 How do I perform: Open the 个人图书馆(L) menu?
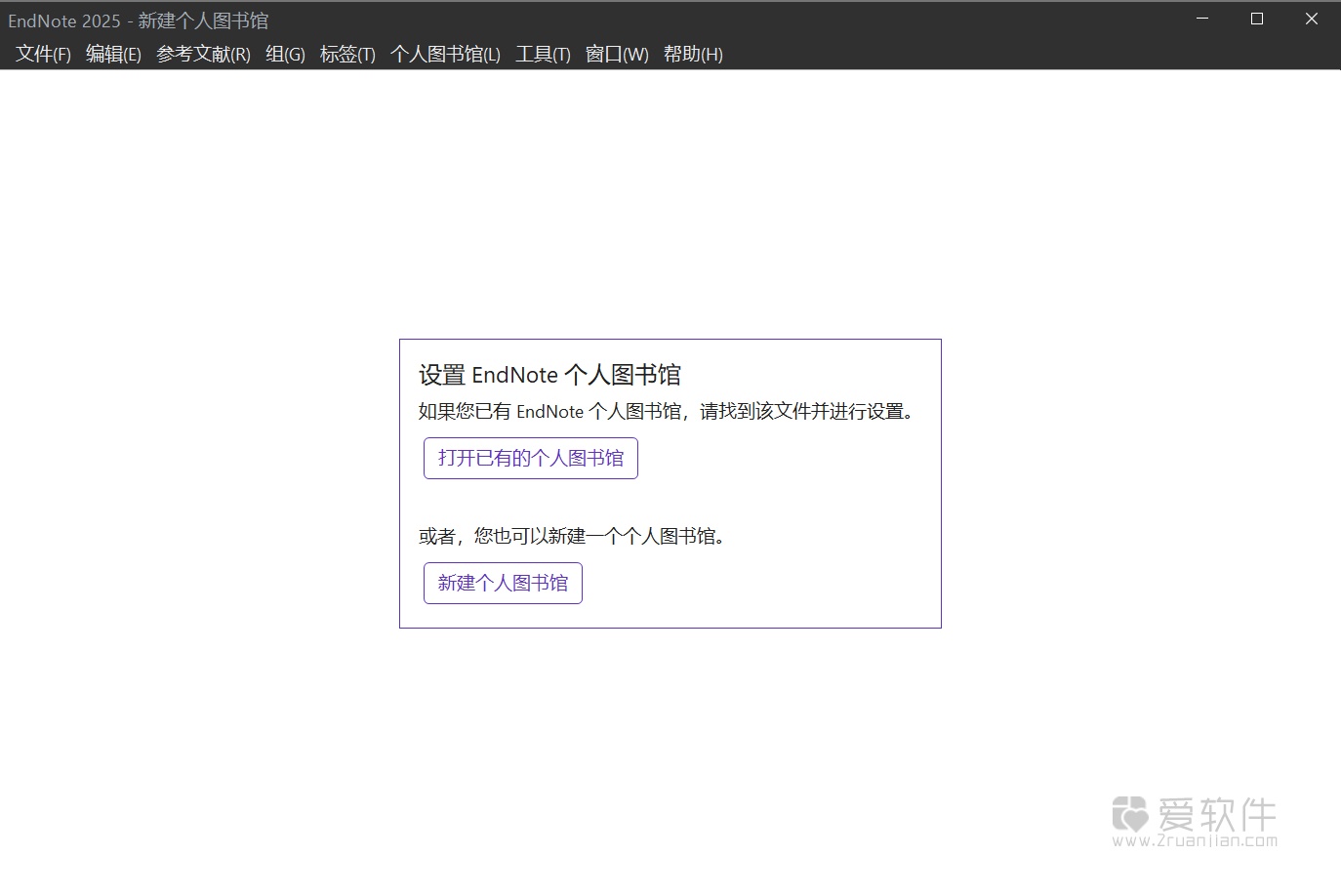[x=444, y=55]
